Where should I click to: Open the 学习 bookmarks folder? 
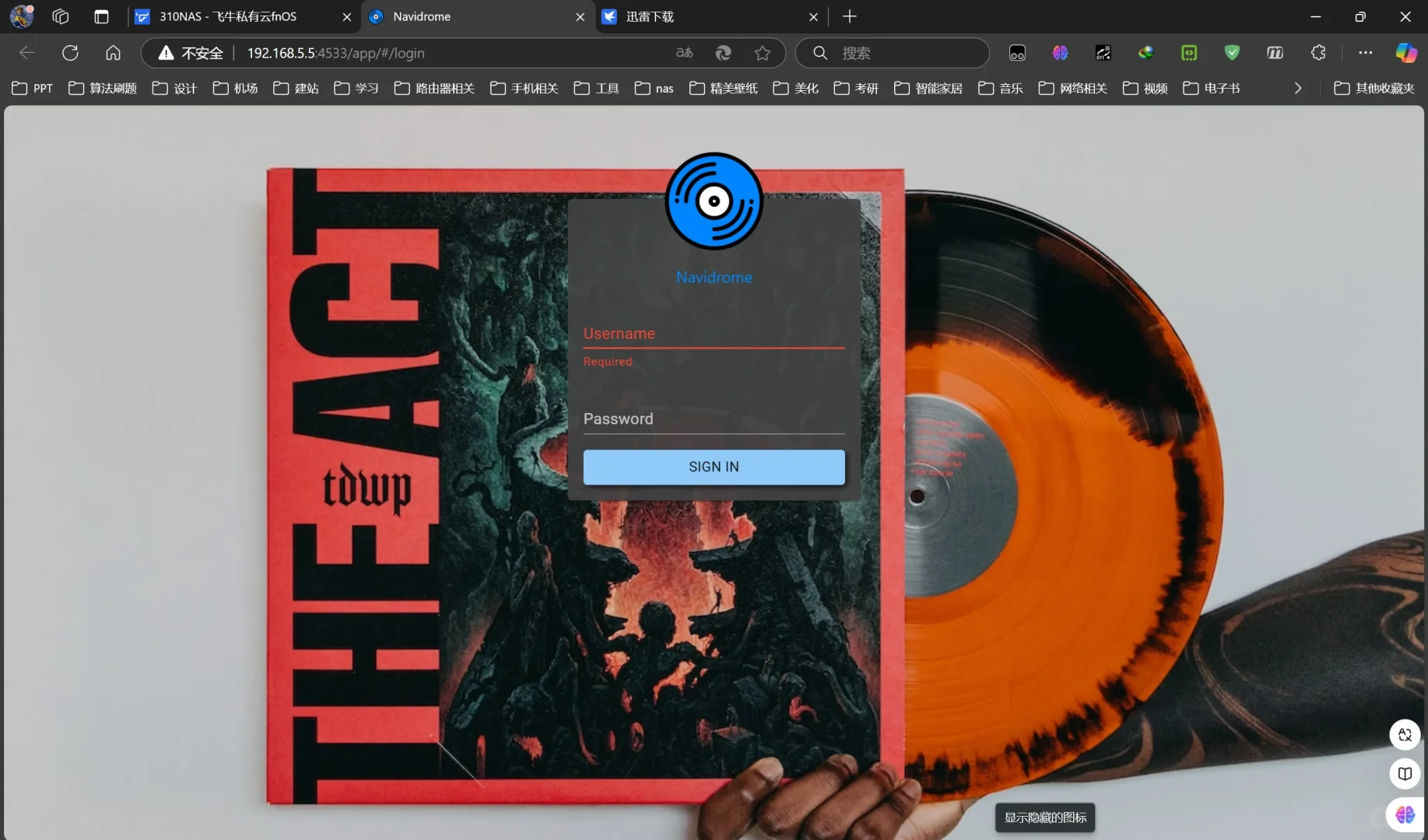click(356, 88)
